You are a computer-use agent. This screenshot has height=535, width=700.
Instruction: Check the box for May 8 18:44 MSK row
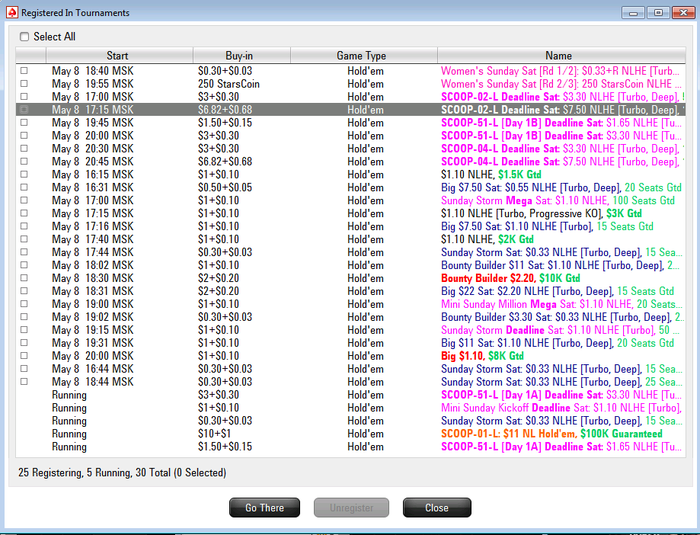pos(24,381)
